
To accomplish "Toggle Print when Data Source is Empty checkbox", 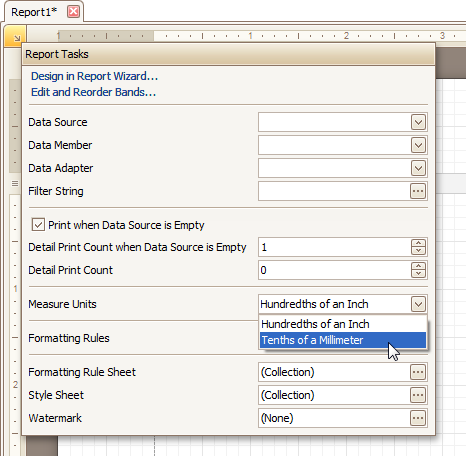I will (38, 225).
